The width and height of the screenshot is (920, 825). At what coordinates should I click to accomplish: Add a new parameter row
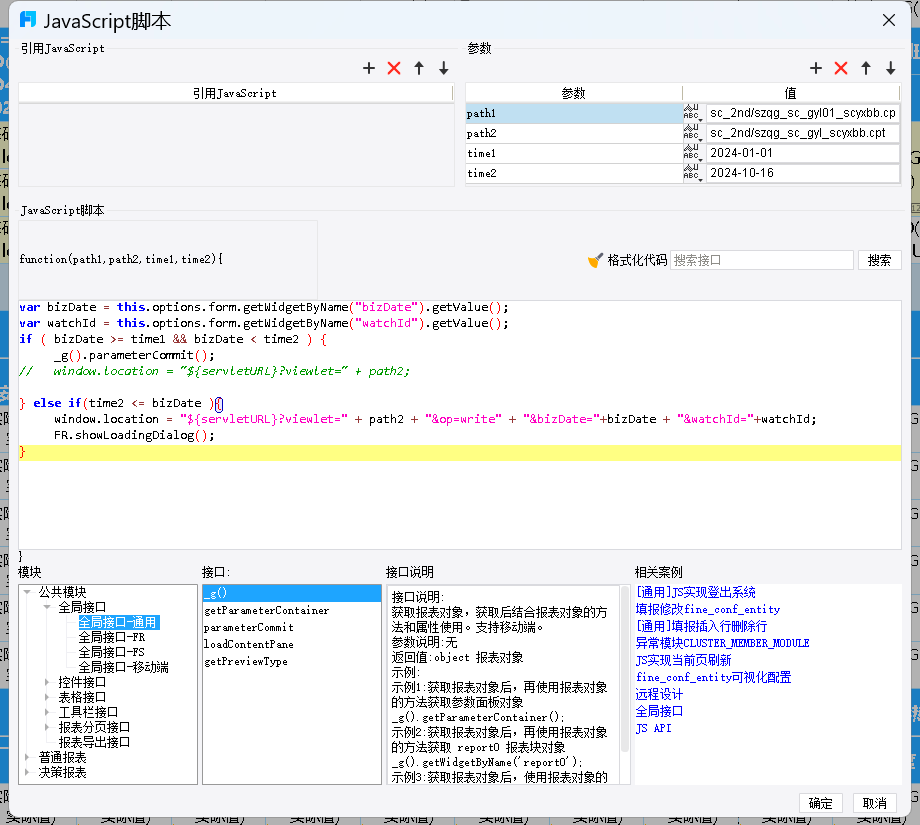click(816, 69)
